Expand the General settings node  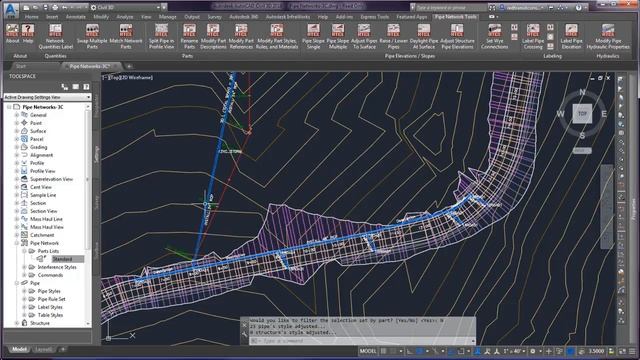pyautogui.click(x=17, y=115)
